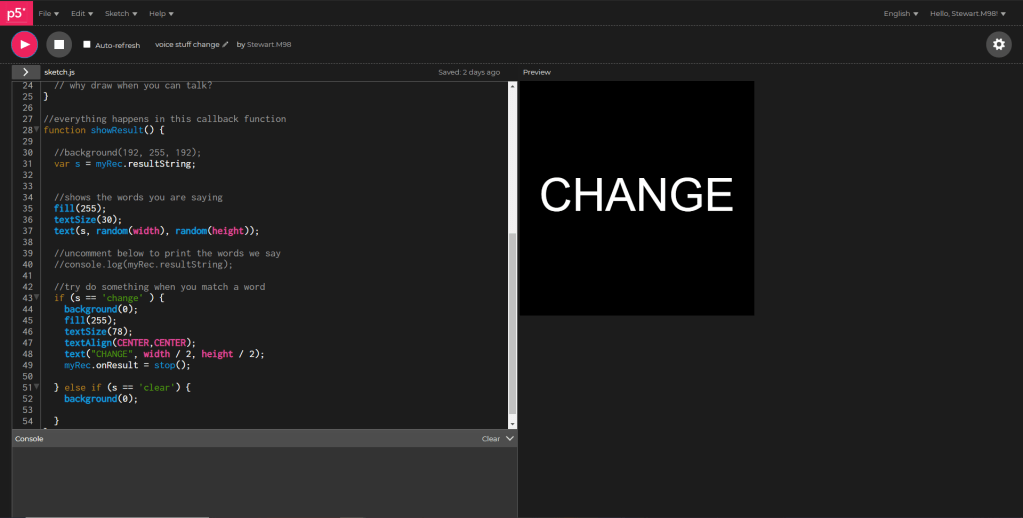Open the Sketch dropdown menu
Screen dimensions: 1023x518
point(119,13)
